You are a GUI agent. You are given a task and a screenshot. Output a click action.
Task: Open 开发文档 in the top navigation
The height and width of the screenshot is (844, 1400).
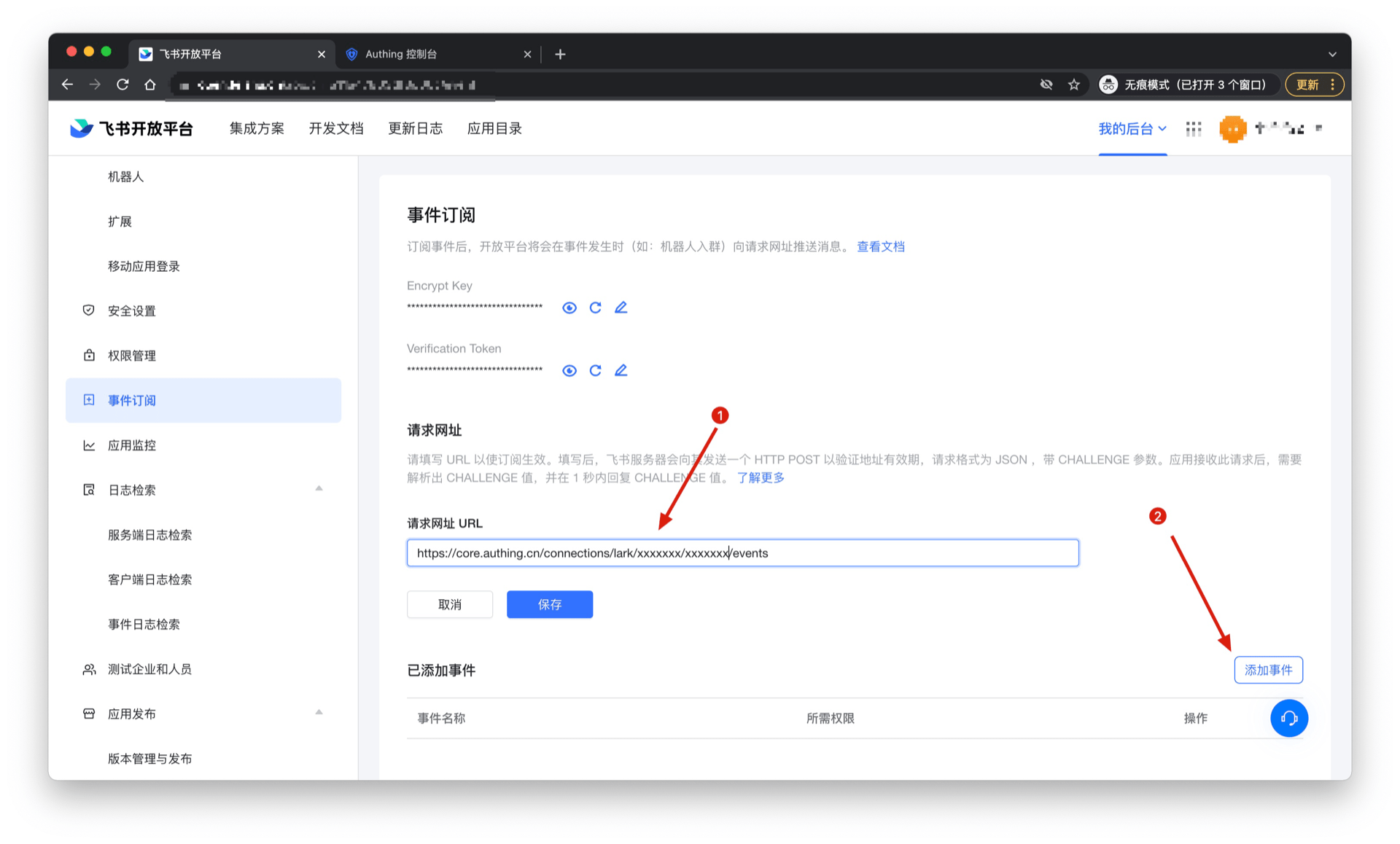click(335, 129)
